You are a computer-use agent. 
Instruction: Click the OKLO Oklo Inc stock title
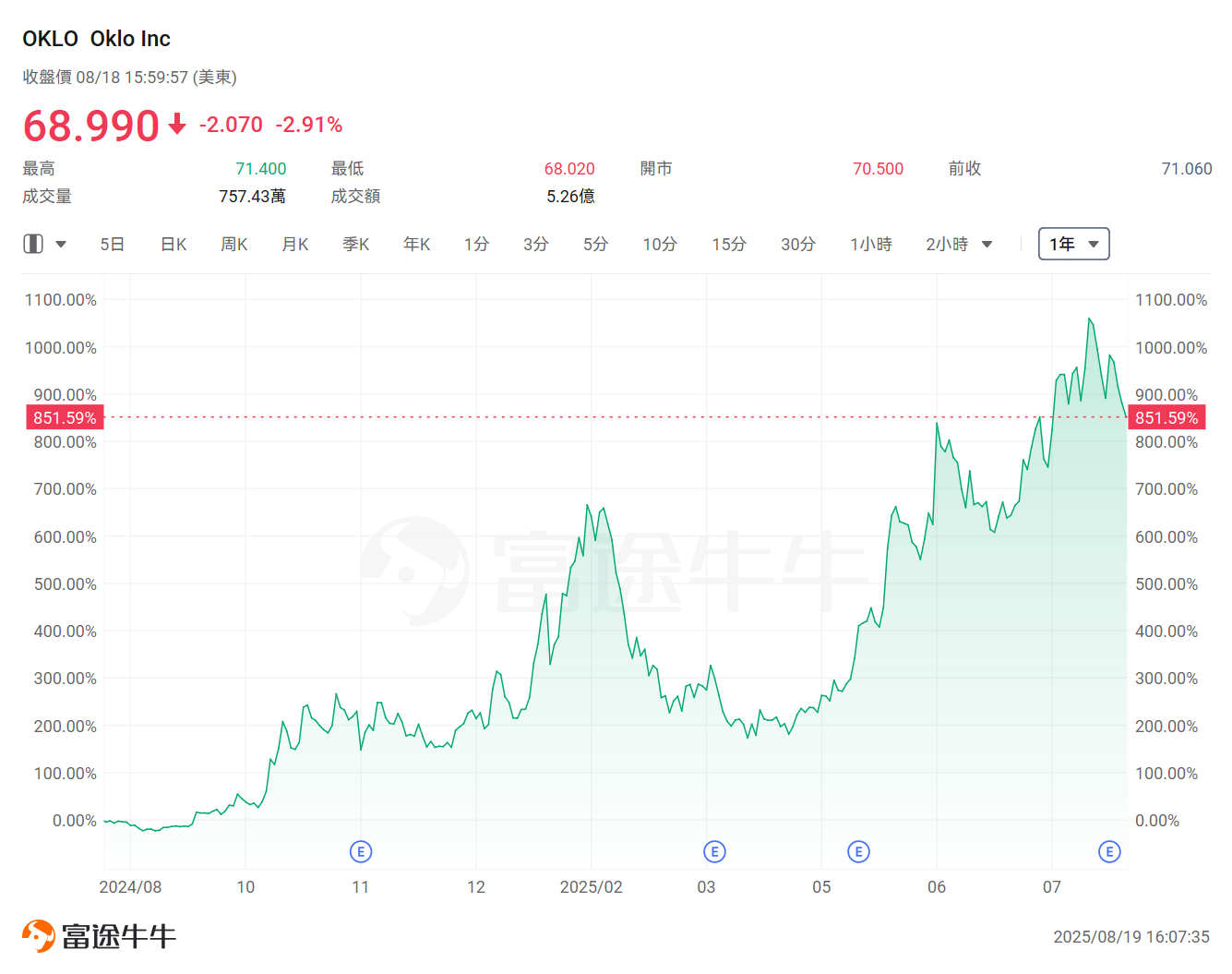(95, 38)
